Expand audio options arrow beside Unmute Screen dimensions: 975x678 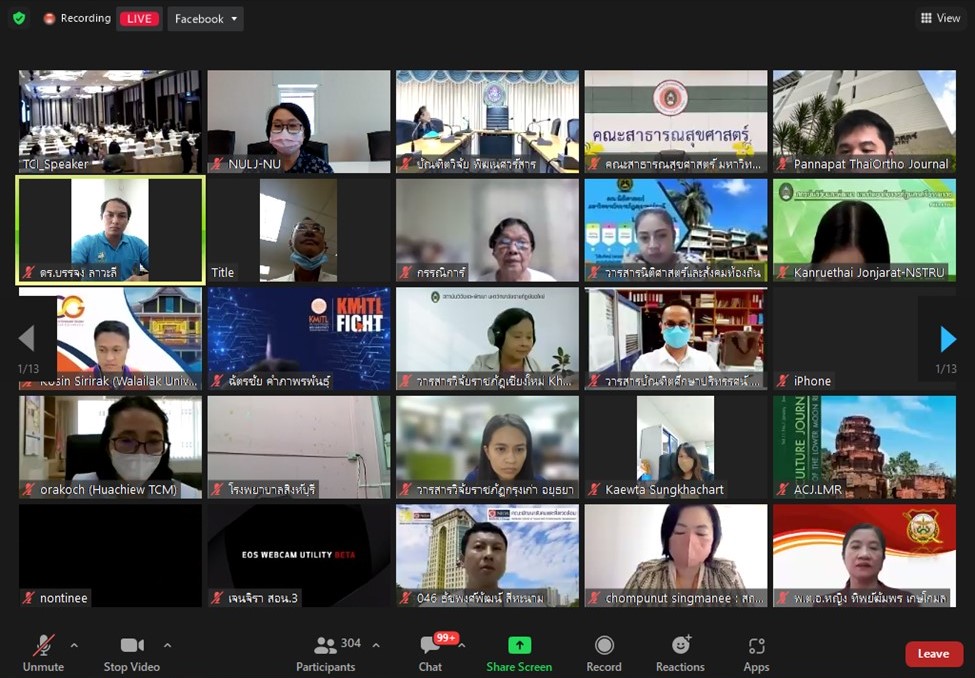pyautogui.click(x=75, y=646)
